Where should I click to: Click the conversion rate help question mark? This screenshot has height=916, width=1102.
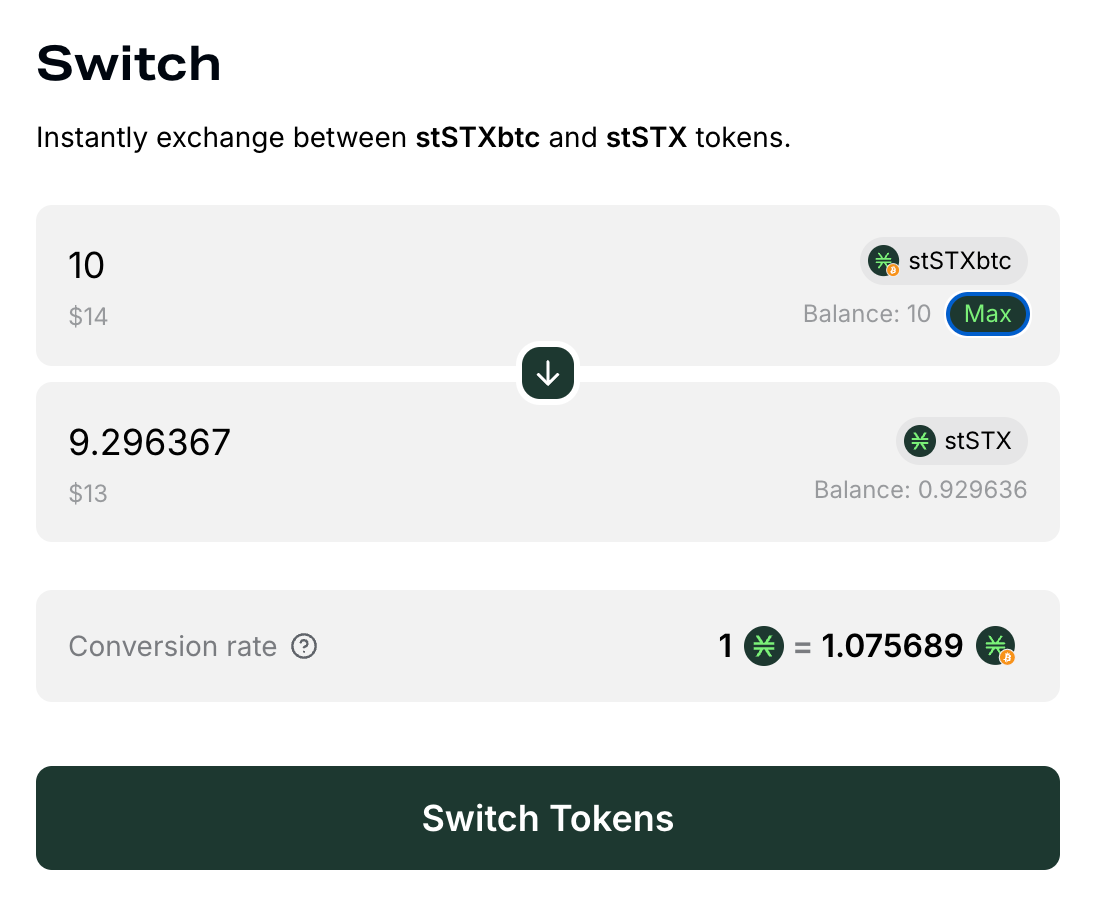(x=304, y=647)
